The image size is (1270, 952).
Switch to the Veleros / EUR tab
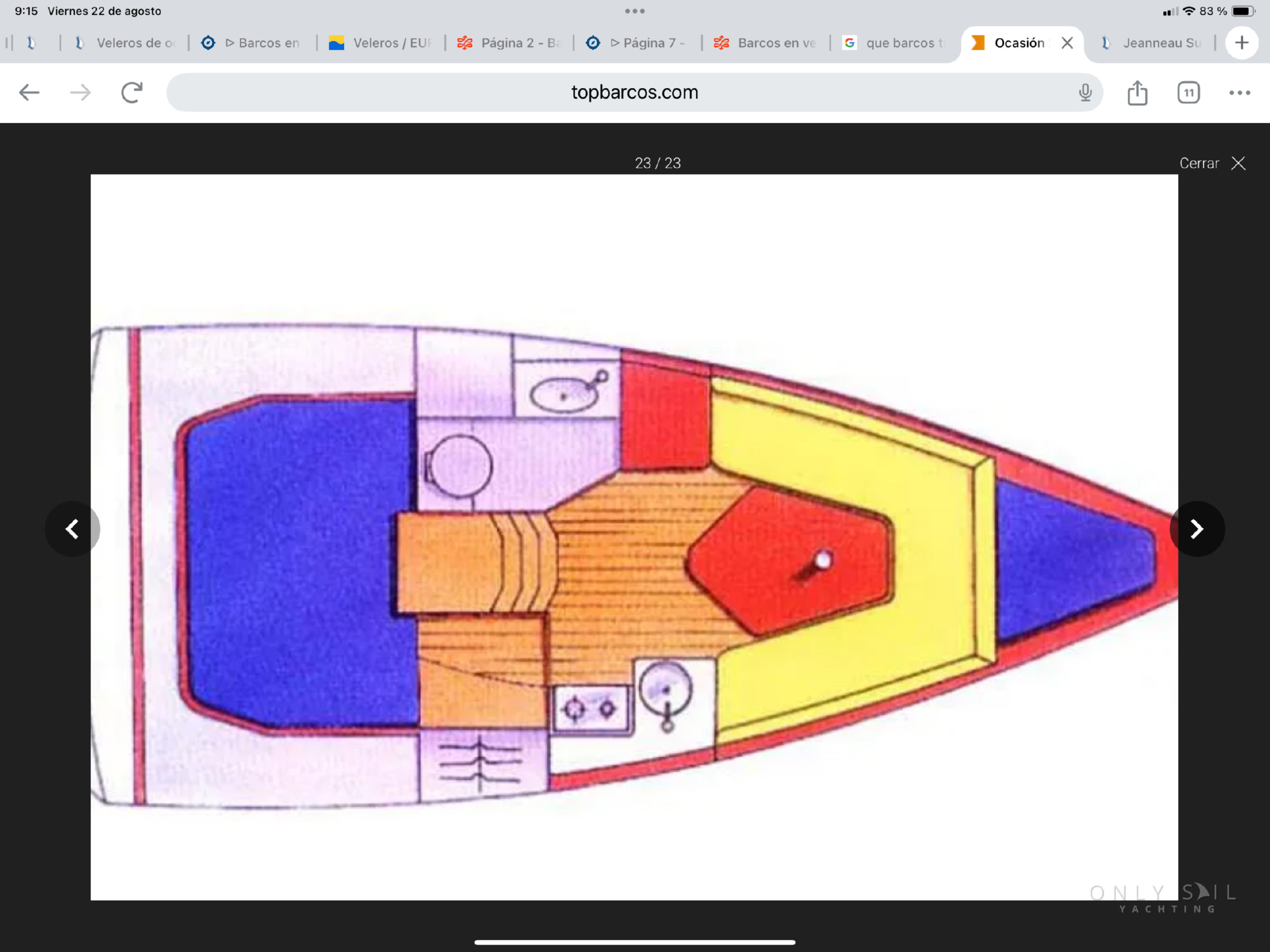click(381, 43)
